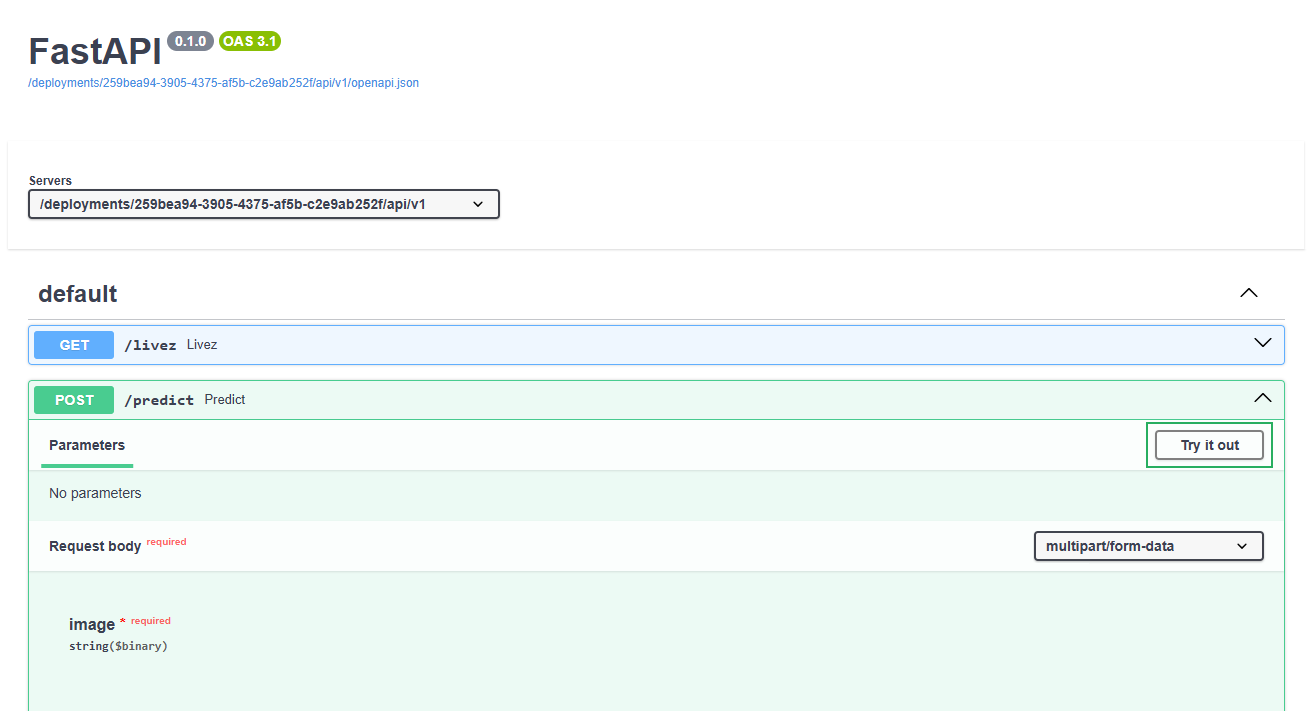The height and width of the screenshot is (711, 1310).
Task: Open the openapi.json link under the title
Action: 223,83
